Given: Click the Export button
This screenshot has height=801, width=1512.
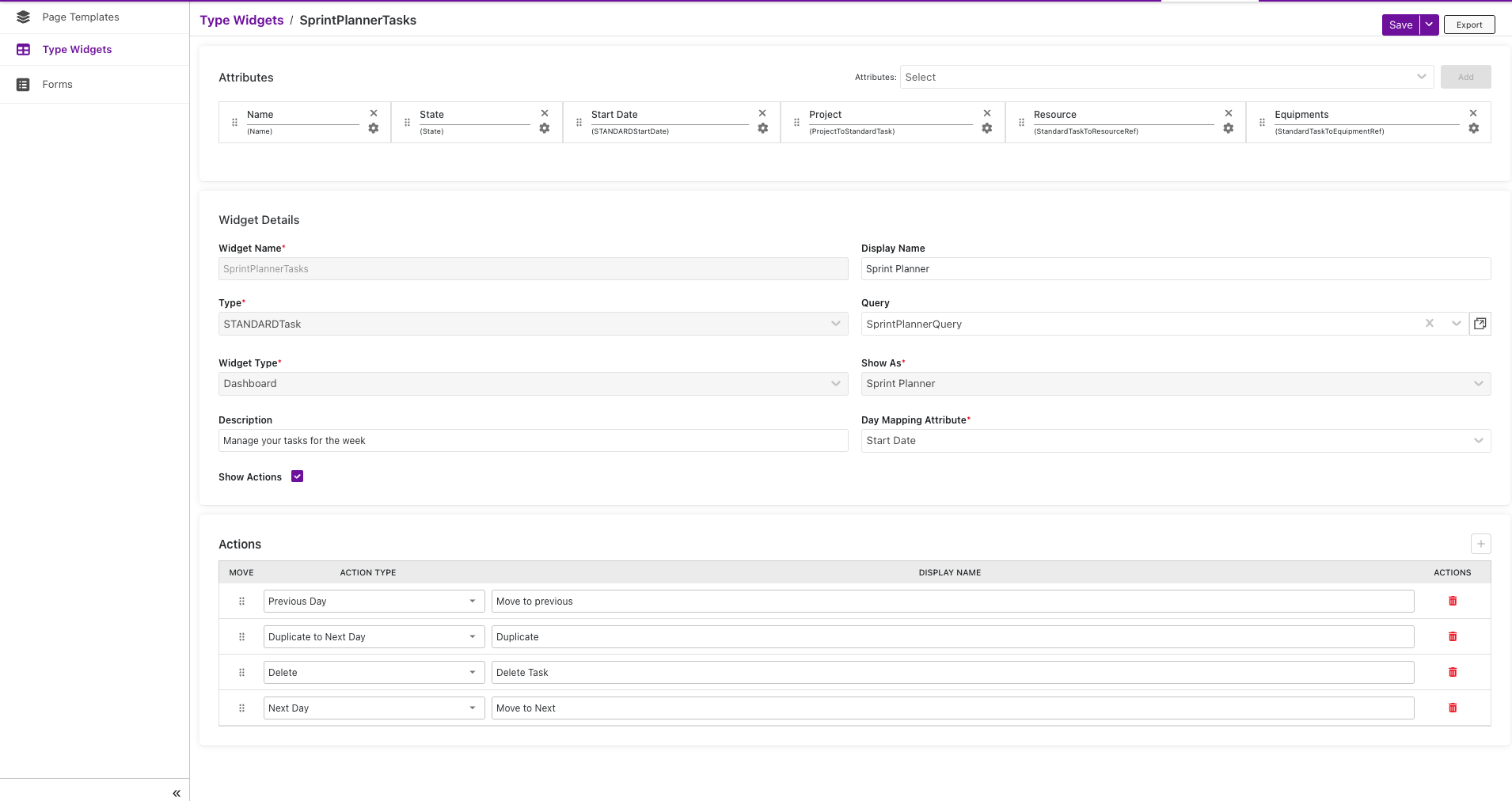Looking at the screenshot, I should coord(1469,25).
